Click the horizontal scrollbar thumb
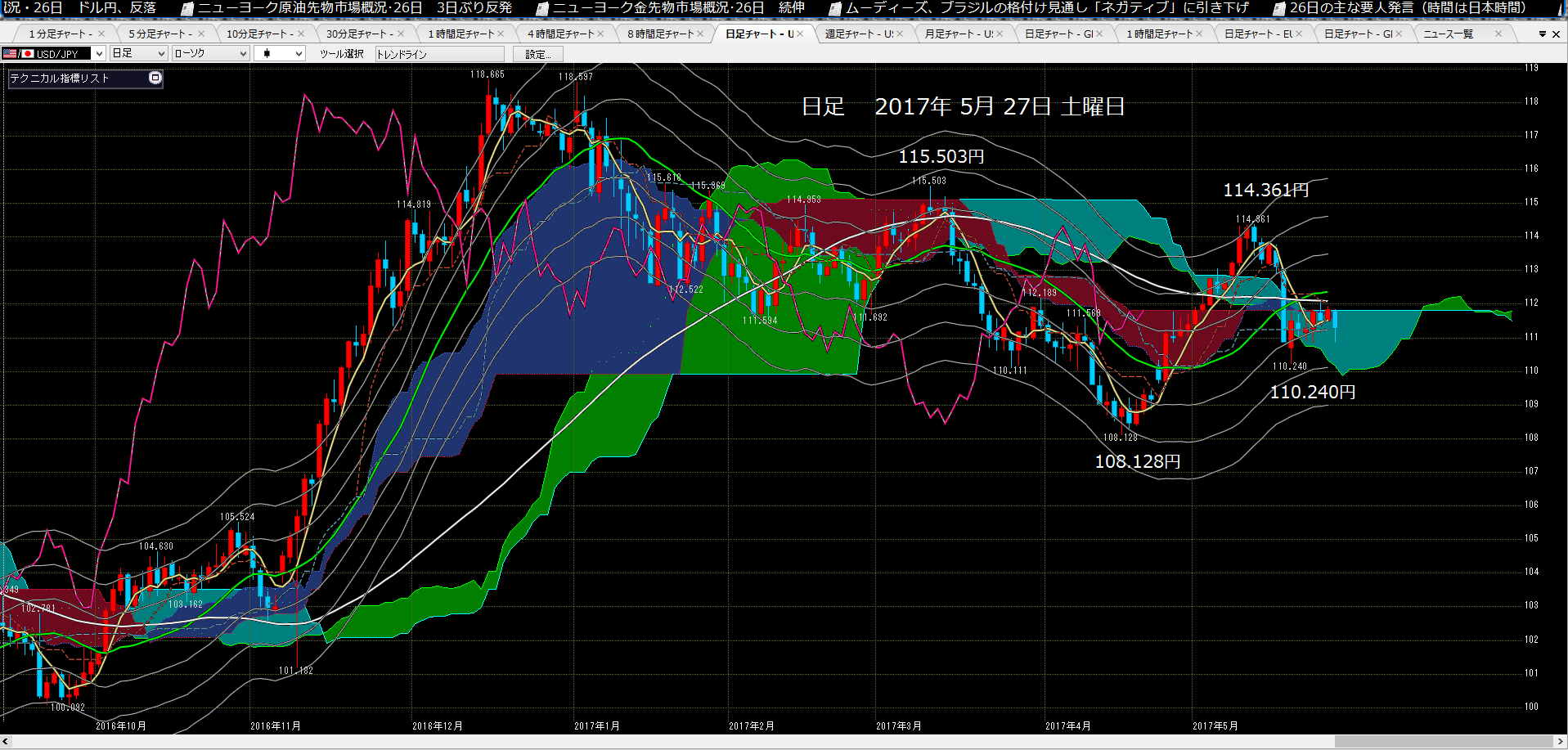Screen dimensions: 1568x750 (1444, 742)
